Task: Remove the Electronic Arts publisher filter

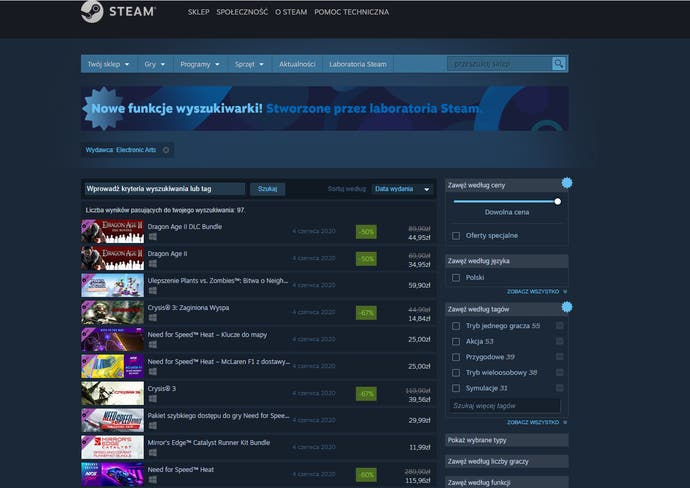Action: coord(166,150)
